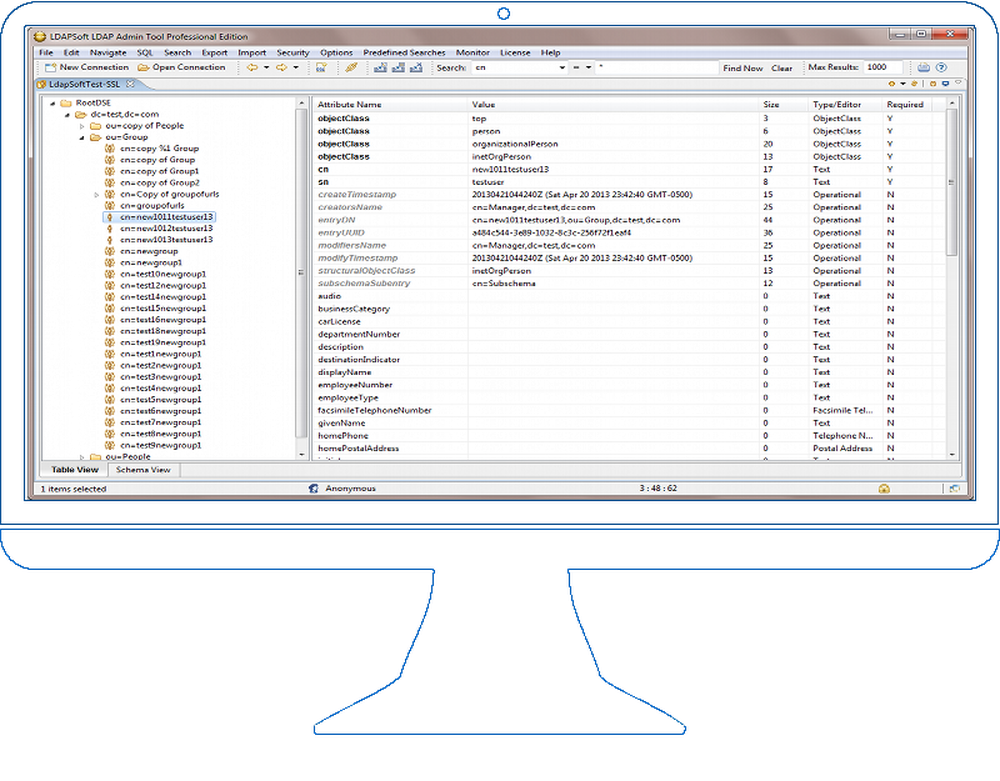Click the LDAPSoft application icon in title bar
This screenshot has height=781, width=1000.
coord(40,36)
